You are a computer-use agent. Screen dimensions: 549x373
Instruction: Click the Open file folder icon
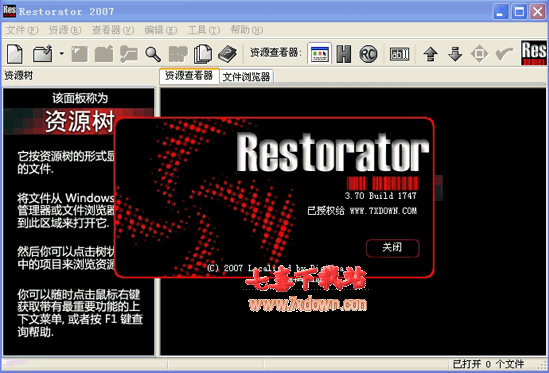click(43, 54)
